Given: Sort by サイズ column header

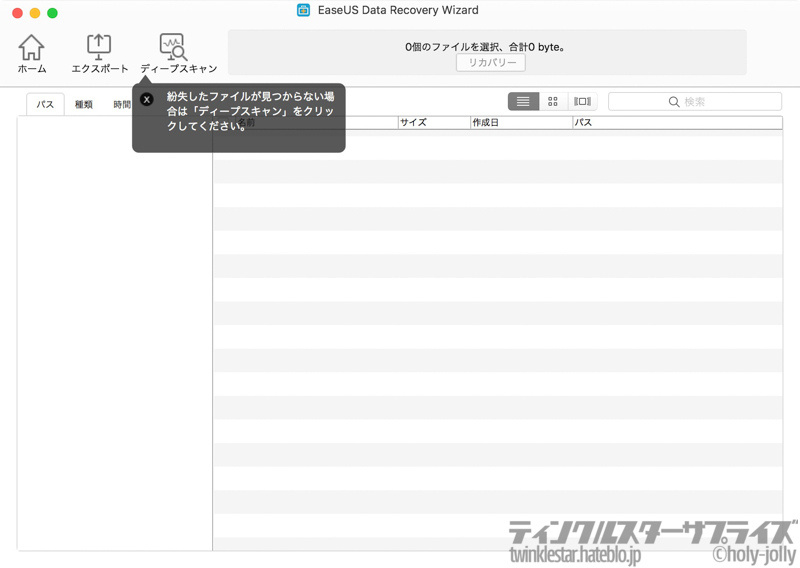Looking at the screenshot, I should pyautogui.click(x=434, y=122).
